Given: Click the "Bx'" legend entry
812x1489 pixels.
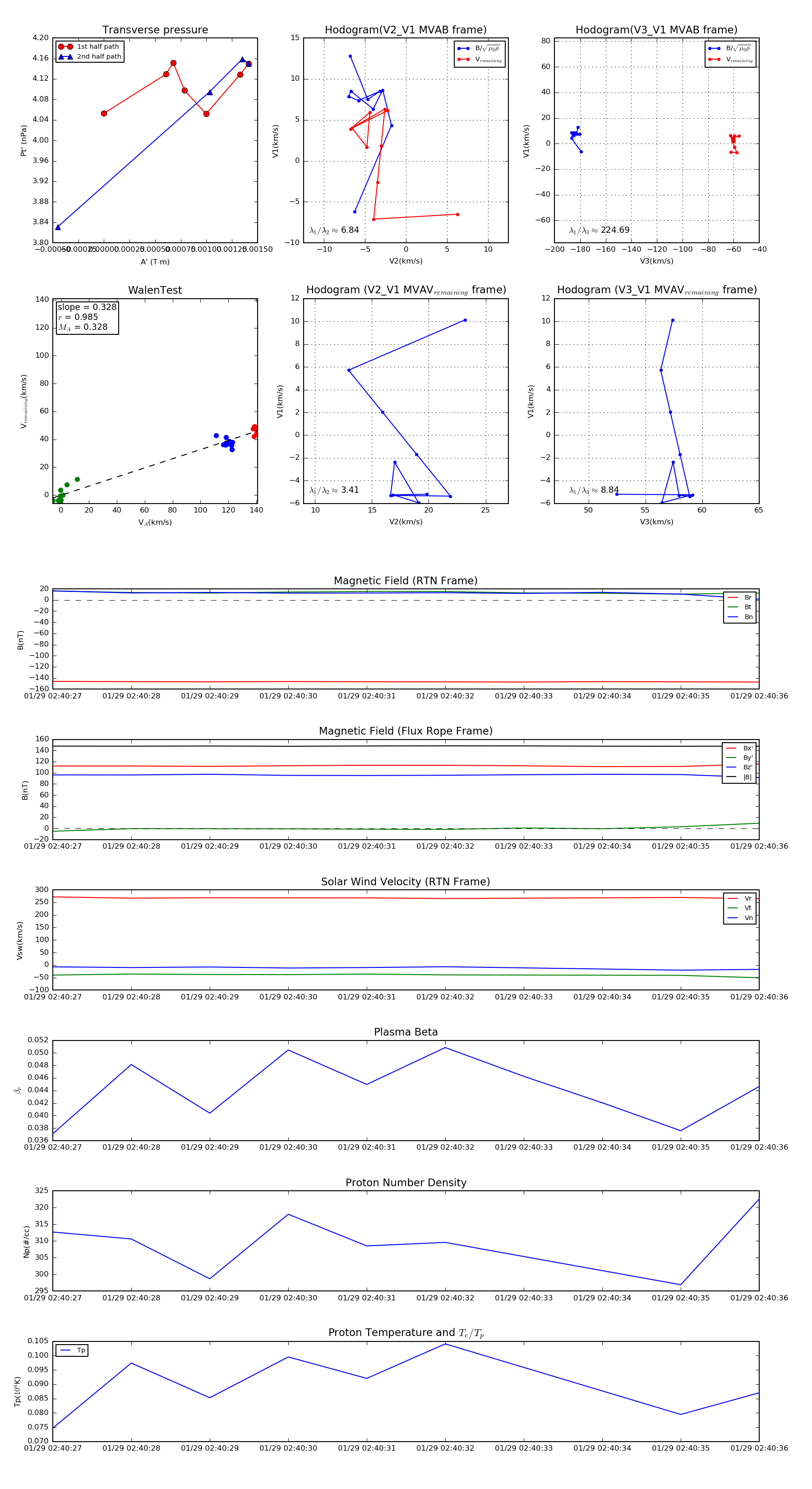Looking at the screenshot, I should click(739, 748).
